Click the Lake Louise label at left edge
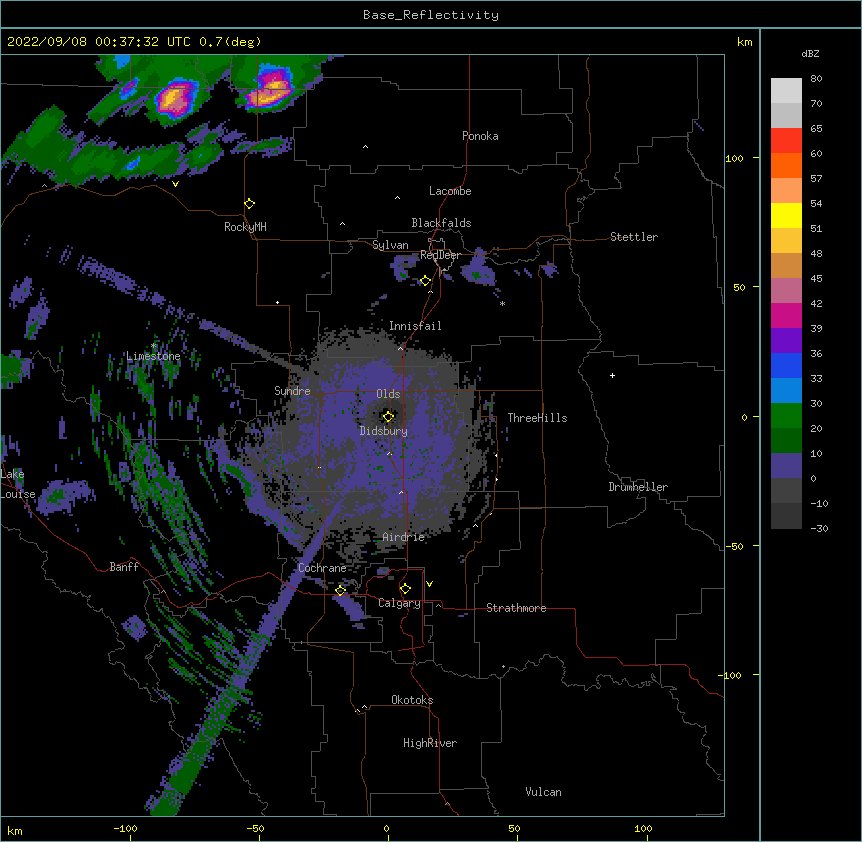The image size is (862, 842). click(x=18, y=484)
